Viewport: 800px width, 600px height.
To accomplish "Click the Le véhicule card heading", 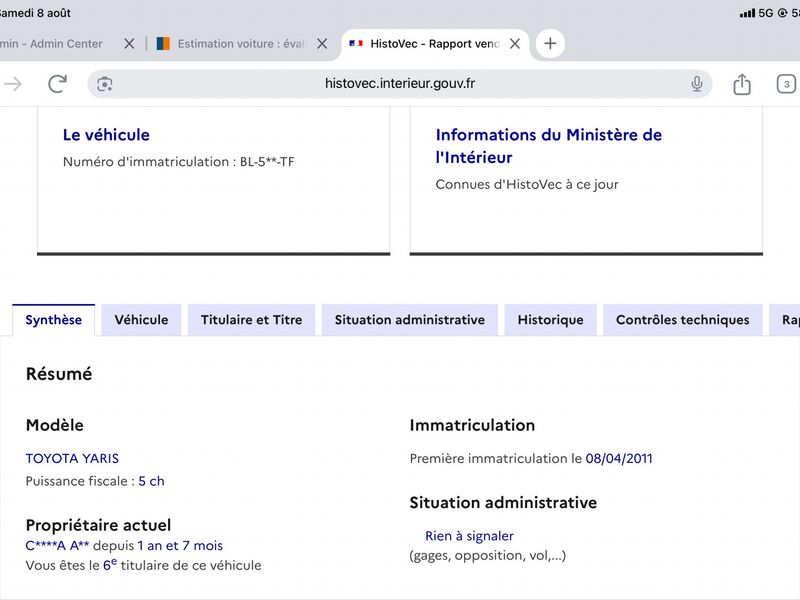I will [x=106, y=135].
